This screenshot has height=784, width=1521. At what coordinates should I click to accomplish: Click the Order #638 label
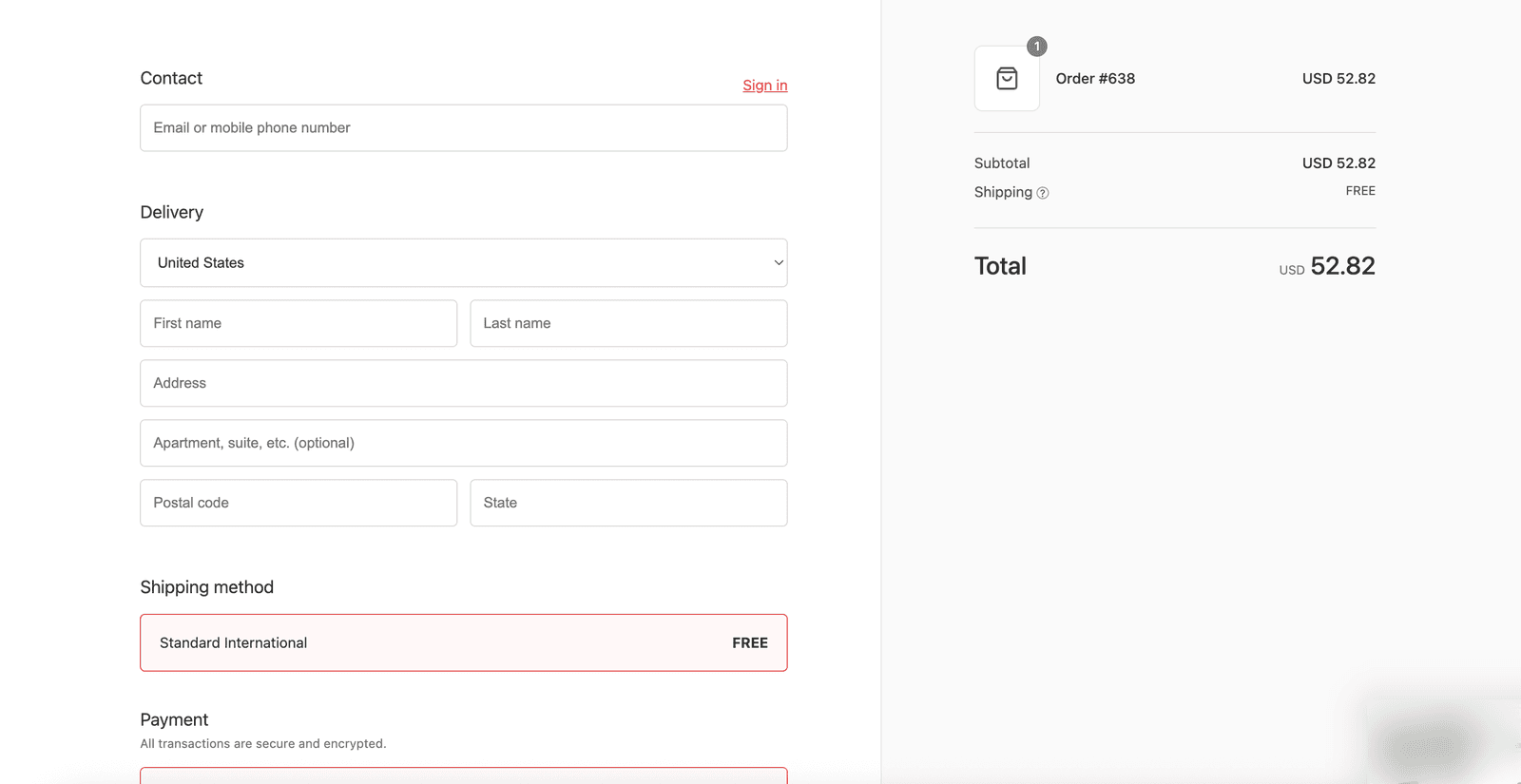coord(1095,79)
